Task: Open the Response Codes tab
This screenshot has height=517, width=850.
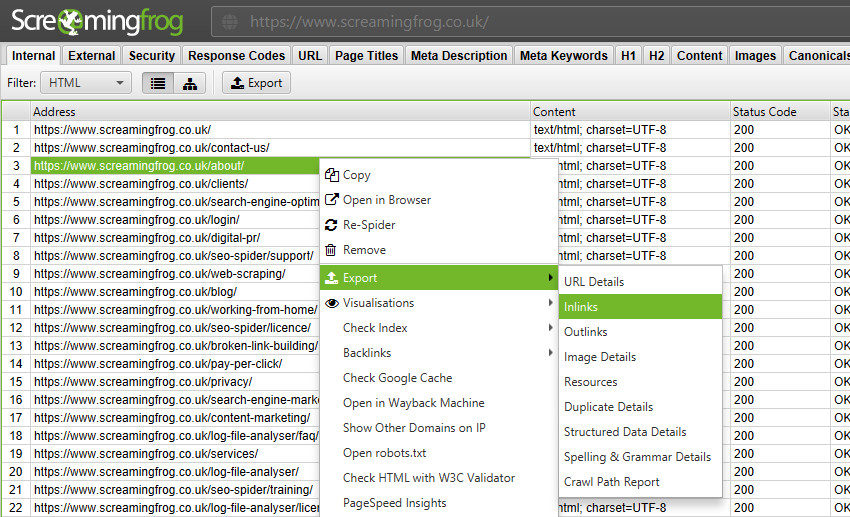Action: tap(237, 56)
